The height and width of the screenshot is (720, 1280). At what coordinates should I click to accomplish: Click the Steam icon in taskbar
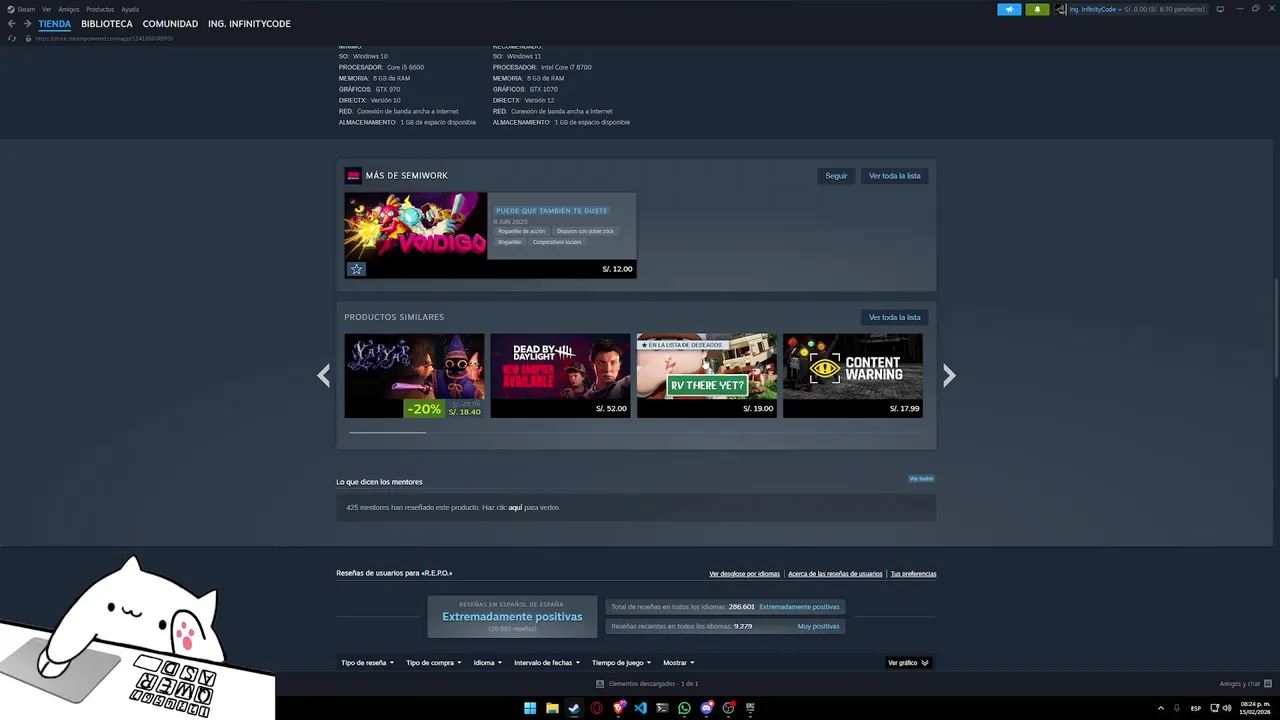[x=574, y=708]
